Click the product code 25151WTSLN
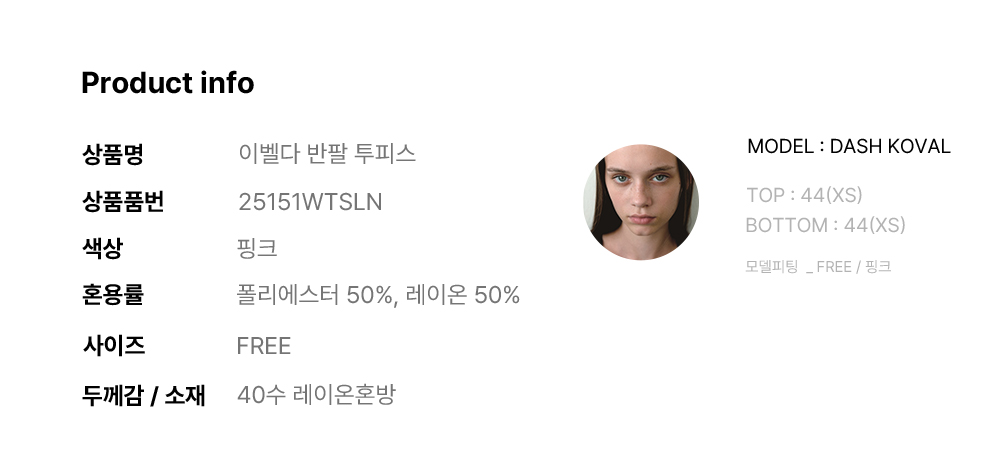 point(310,202)
